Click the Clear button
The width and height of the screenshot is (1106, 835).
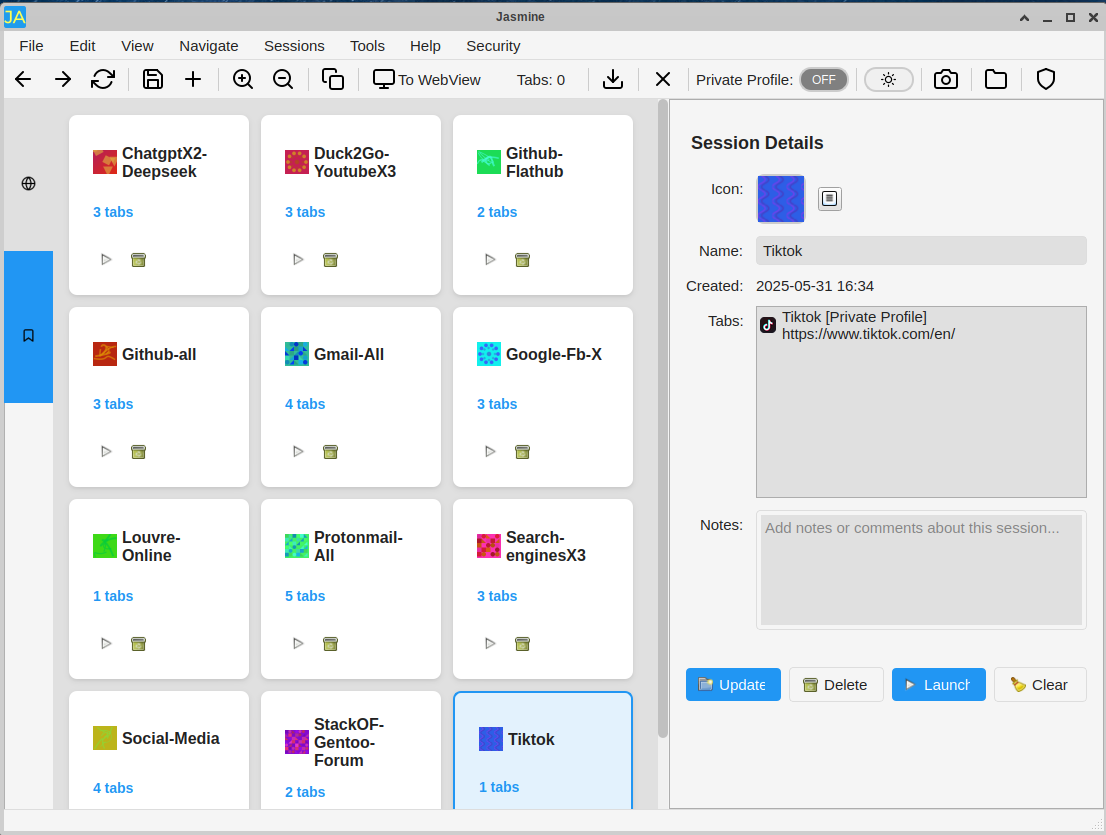1040,684
